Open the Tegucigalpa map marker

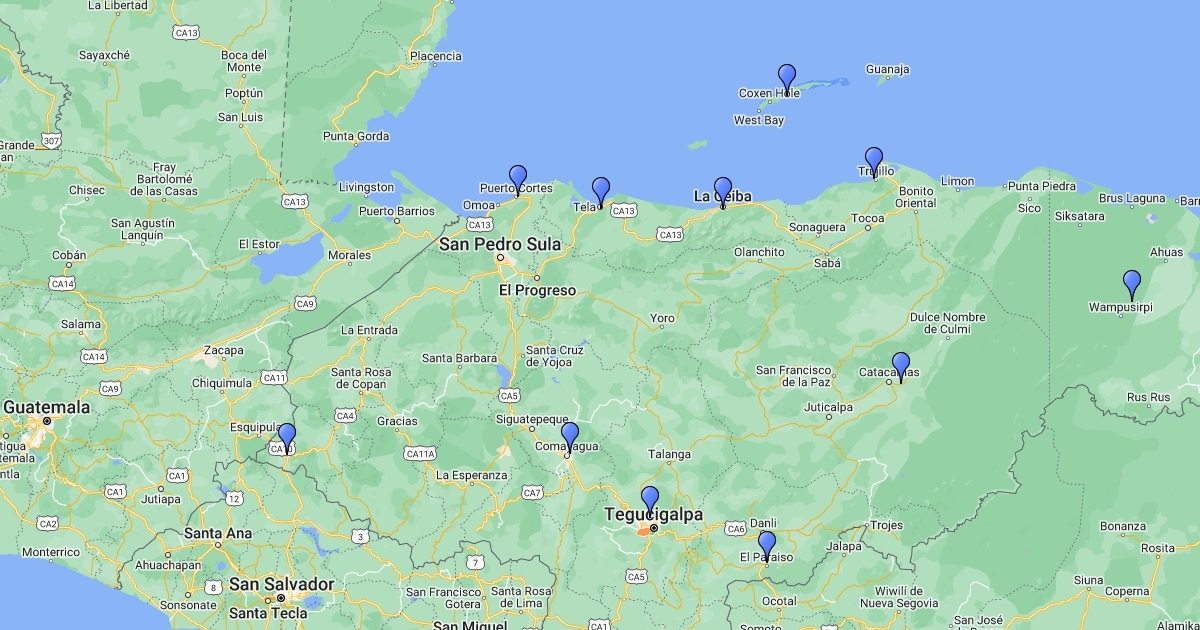[650, 499]
